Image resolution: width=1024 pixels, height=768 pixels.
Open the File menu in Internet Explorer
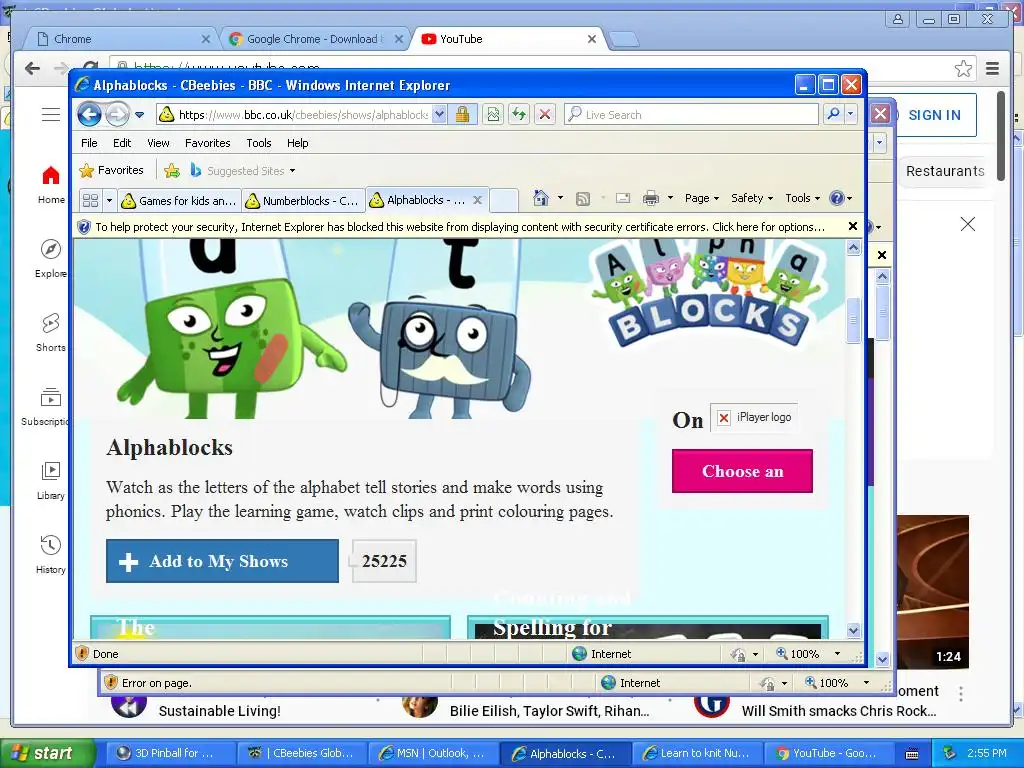[89, 143]
